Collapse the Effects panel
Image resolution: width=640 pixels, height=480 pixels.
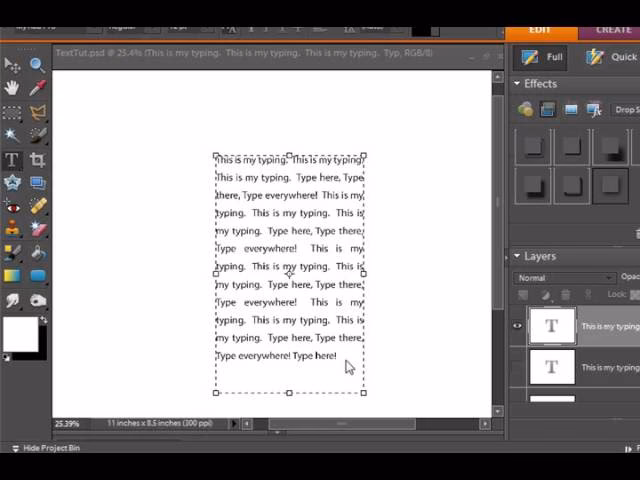coord(517,84)
